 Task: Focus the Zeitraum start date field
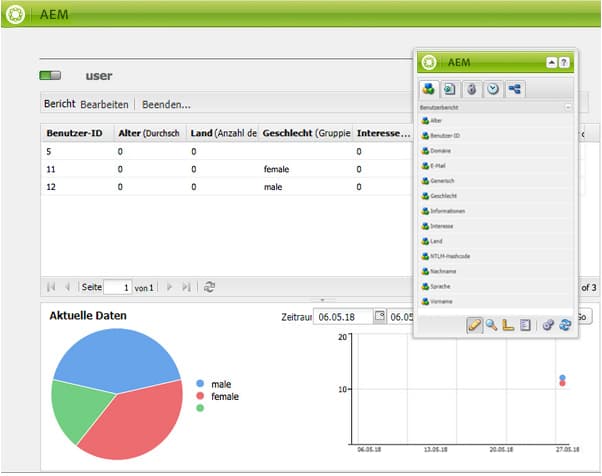click(343, 317)
